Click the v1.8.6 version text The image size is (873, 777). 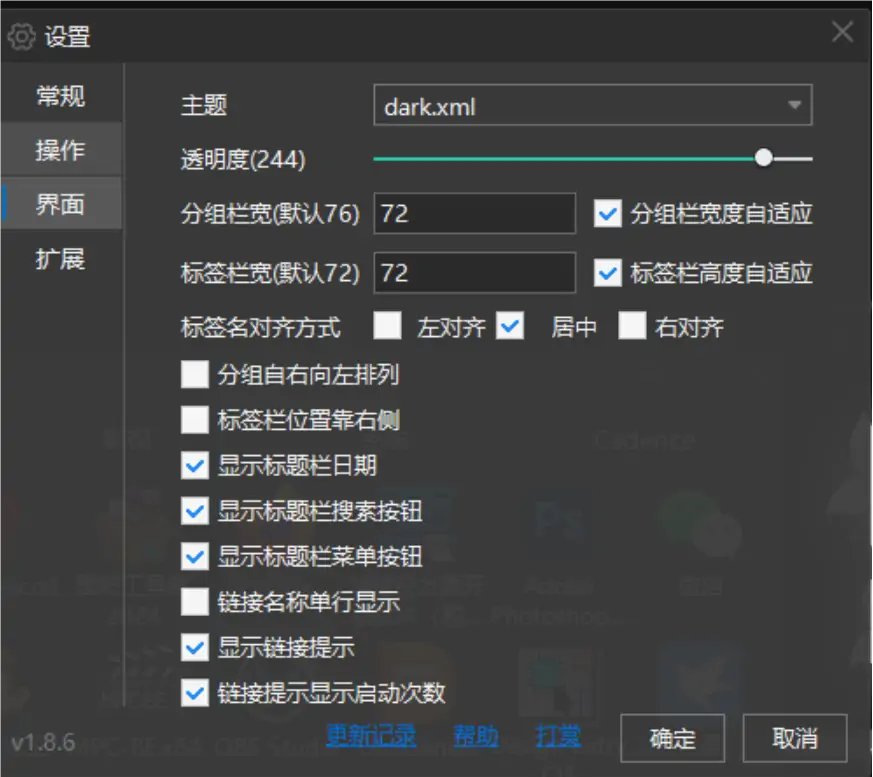[x=43, y=742]
